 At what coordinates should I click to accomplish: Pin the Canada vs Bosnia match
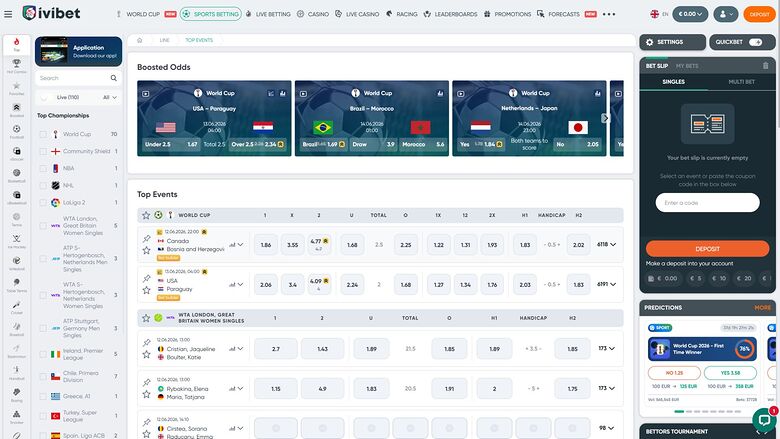point(146,239)
